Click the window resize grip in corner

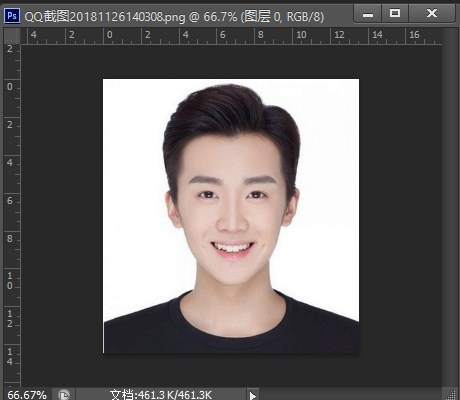click(x=450, y=395)
